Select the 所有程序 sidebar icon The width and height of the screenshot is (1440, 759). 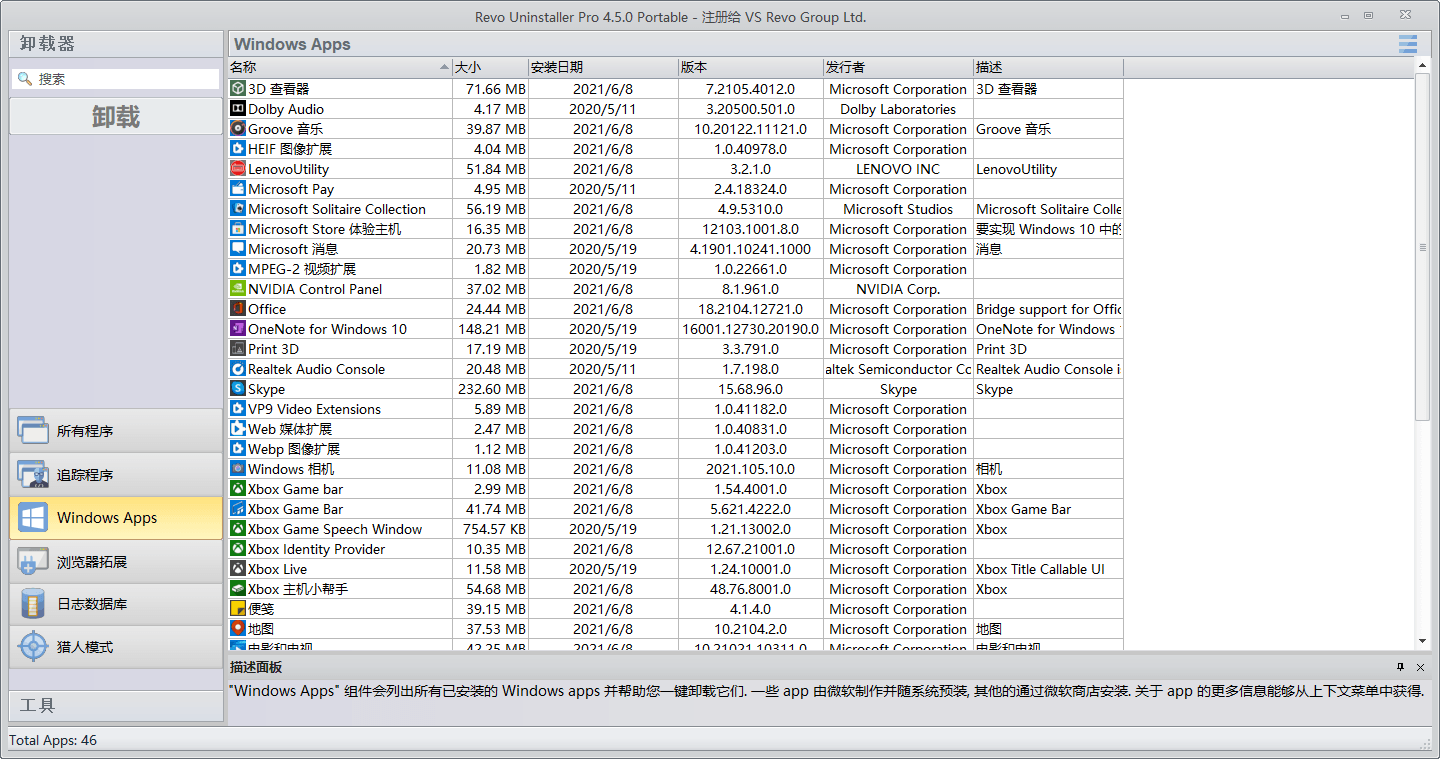pos(33,429)
